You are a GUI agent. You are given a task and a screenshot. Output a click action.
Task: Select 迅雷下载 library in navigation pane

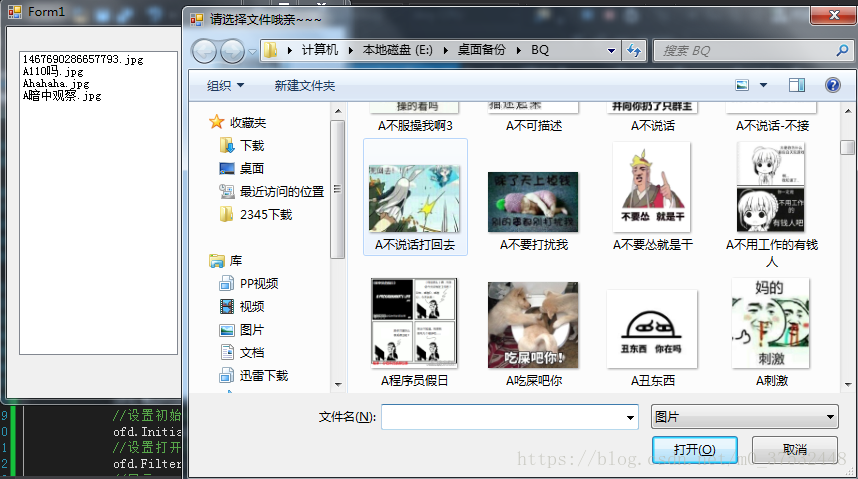coord(264,376)
